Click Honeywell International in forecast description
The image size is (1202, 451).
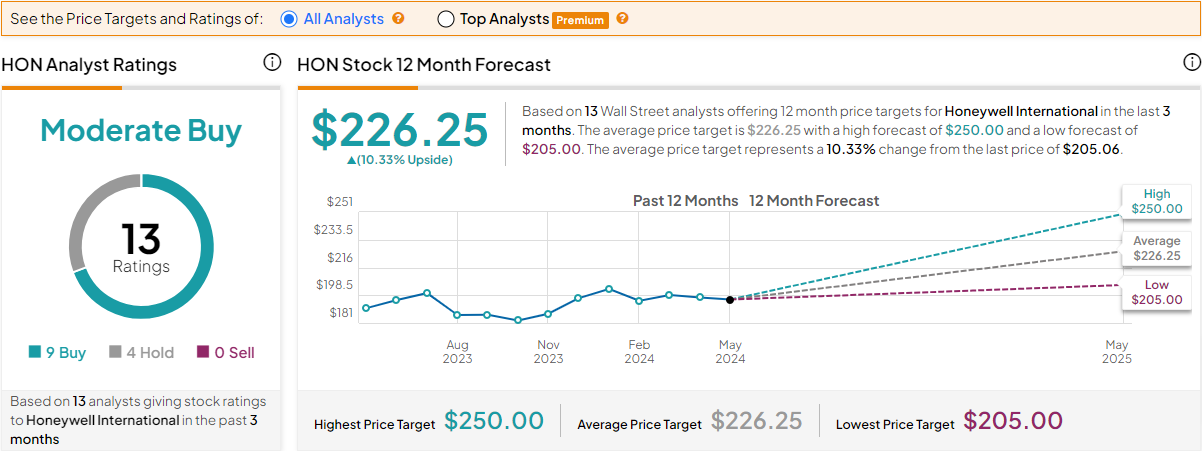tap(1021, 111)
